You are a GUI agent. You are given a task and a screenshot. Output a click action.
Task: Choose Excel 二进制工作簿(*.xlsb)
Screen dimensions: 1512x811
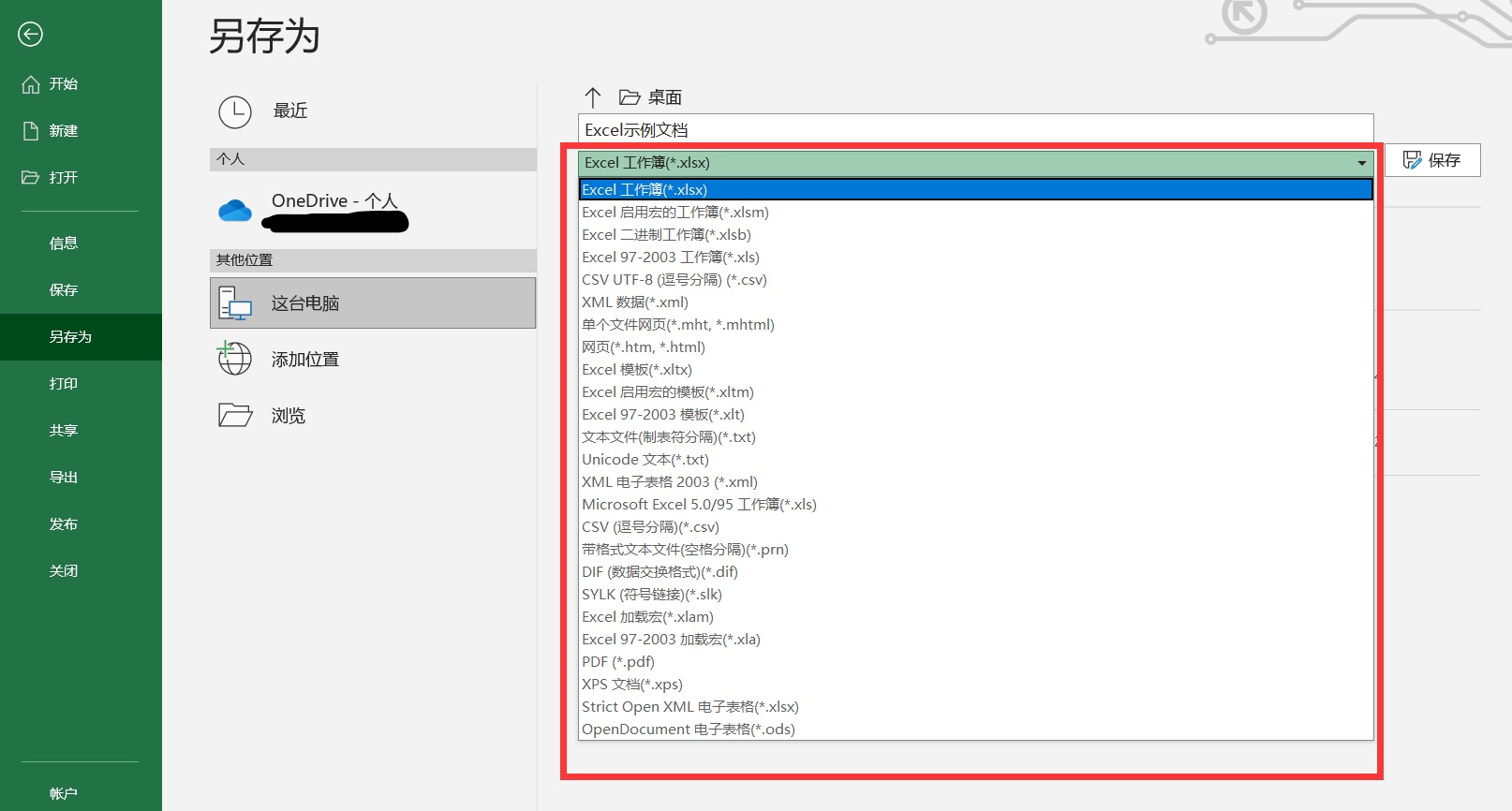(x=975, y=235)
